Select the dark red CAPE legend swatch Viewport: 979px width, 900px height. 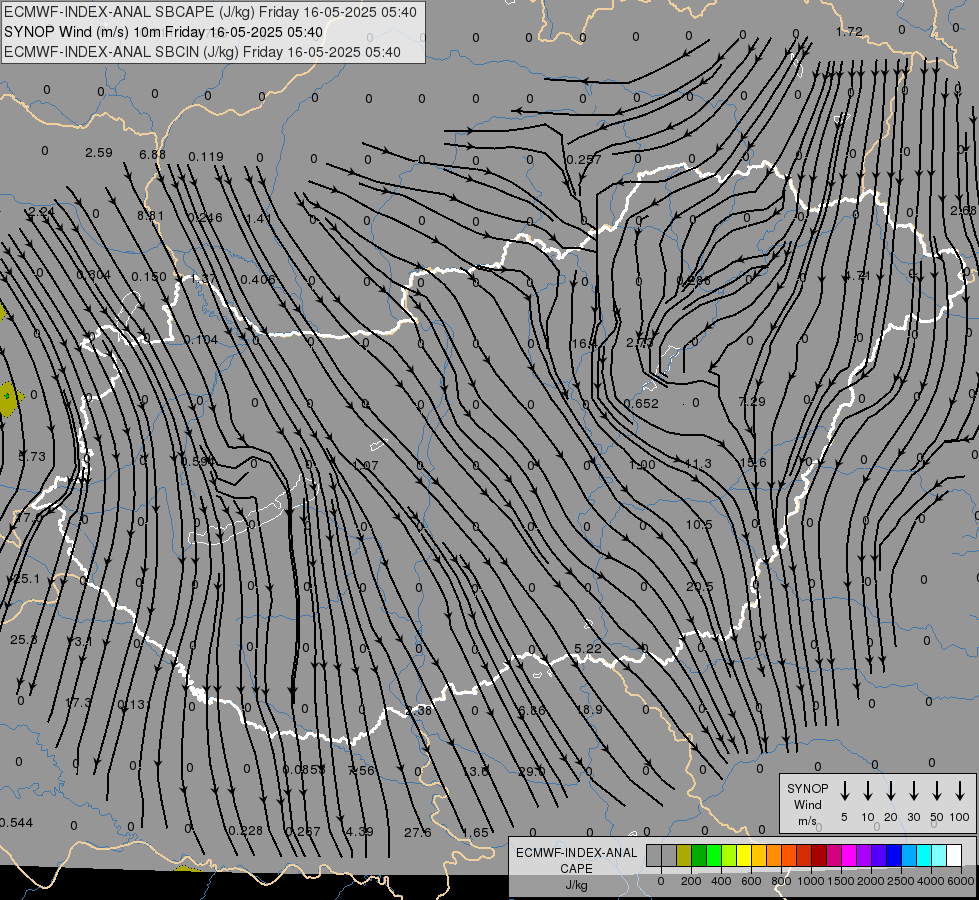click(x=819, y=855)
